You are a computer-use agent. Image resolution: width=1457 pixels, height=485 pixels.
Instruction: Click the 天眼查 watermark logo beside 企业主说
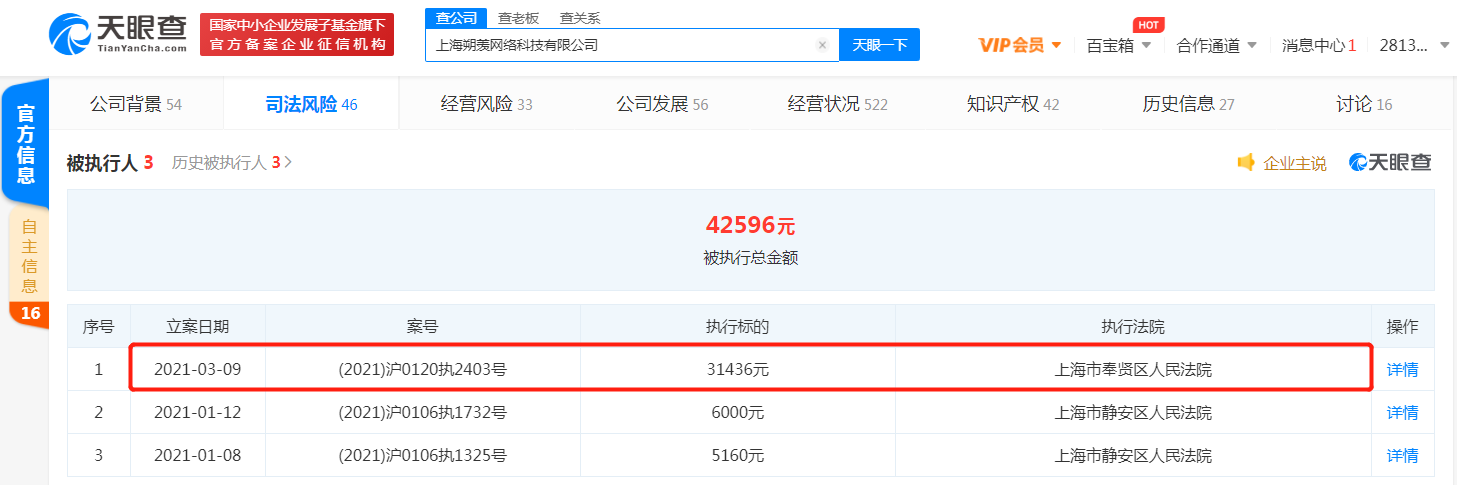pyautogui.click(x=1390, y=162)
